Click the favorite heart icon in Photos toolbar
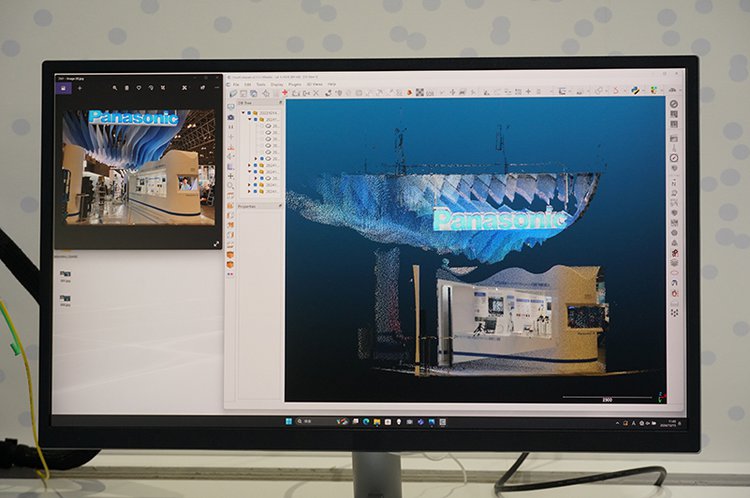Screen dimensions: 750x498 (139, 88)
